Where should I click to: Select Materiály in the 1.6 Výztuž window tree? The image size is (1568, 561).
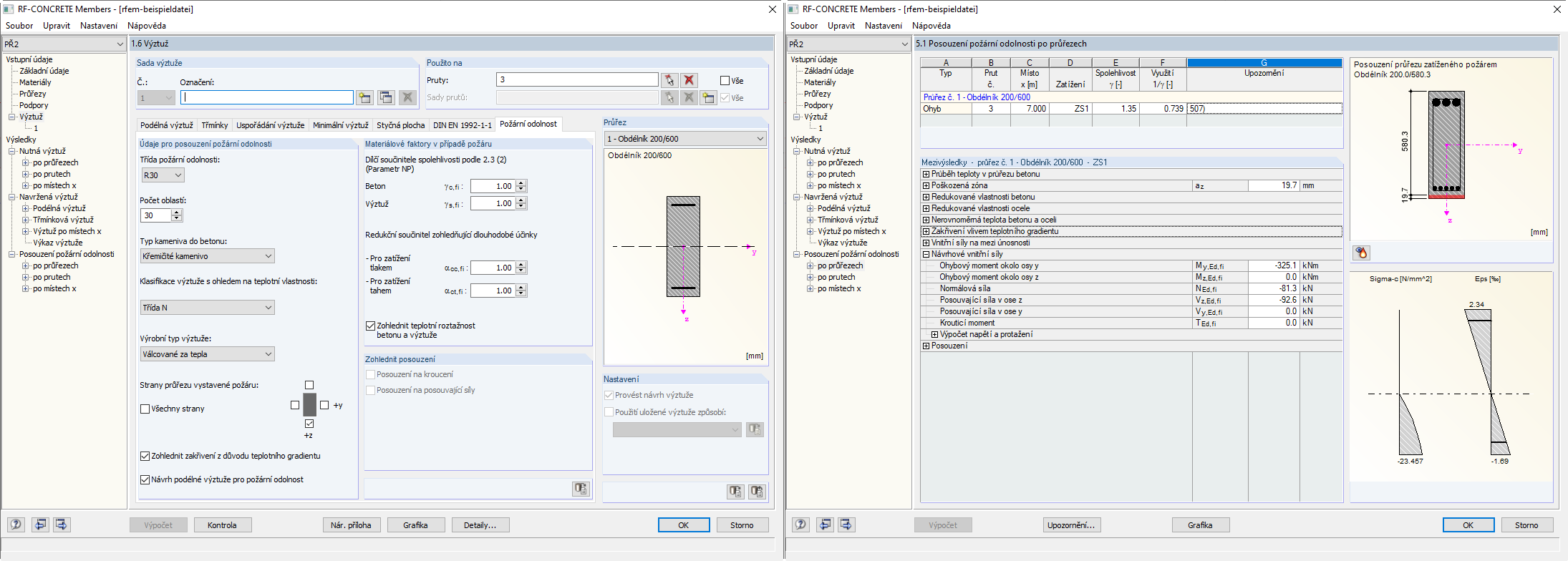click(35, 82)
